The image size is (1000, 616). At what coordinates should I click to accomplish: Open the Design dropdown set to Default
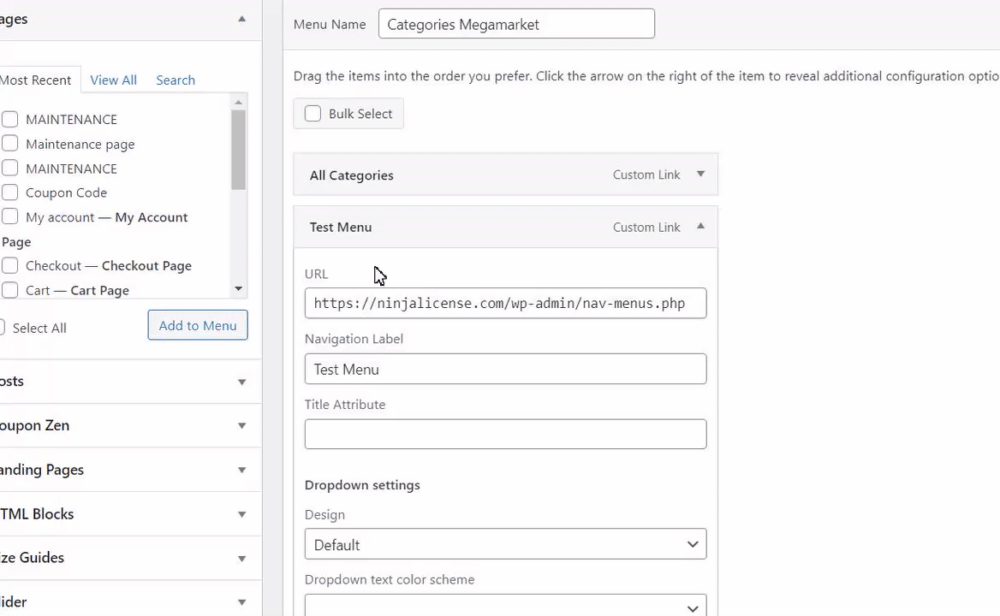click(505, 545)
